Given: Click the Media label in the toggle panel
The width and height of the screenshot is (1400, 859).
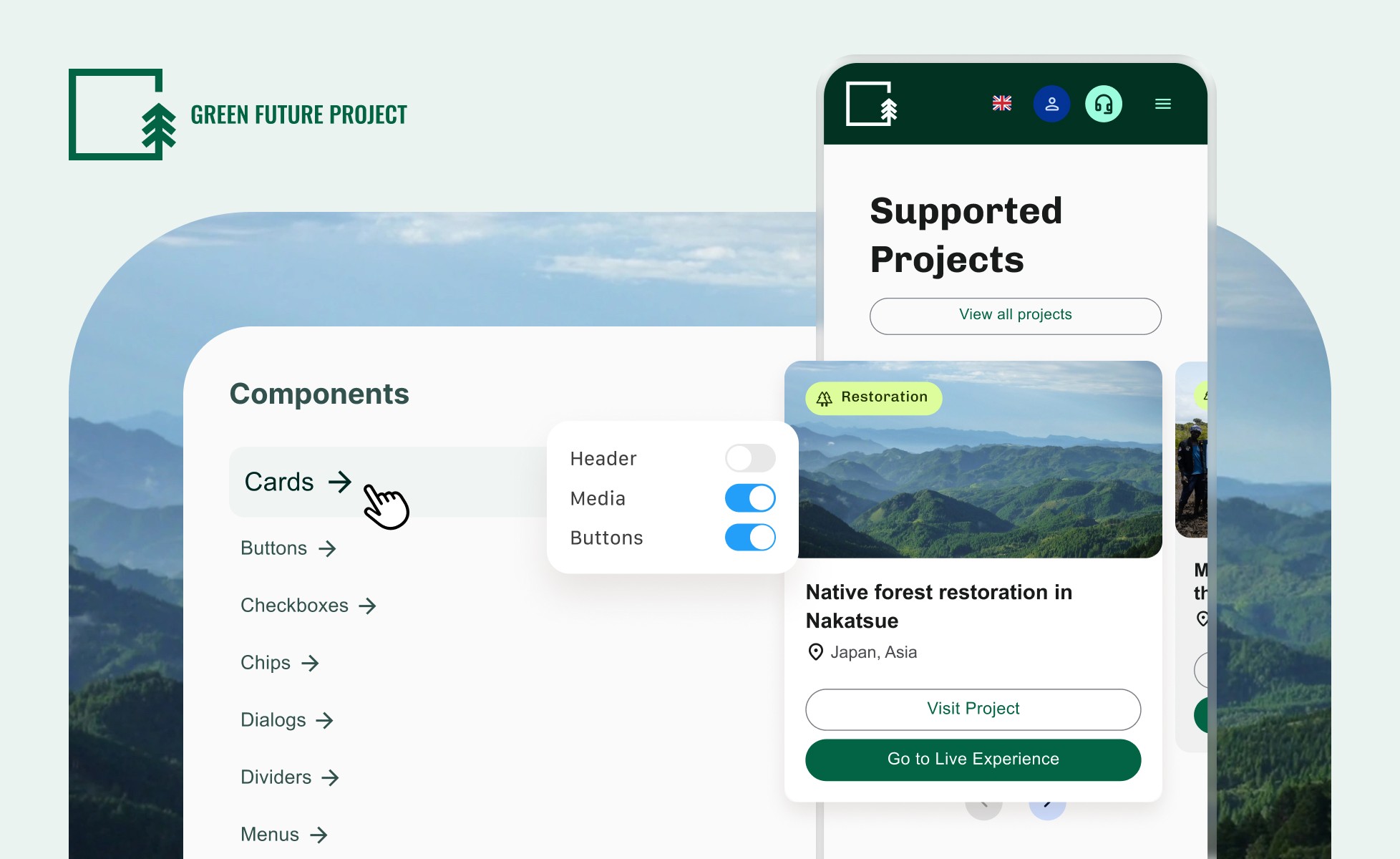Looking at the screenshot, I should (598, 499).
